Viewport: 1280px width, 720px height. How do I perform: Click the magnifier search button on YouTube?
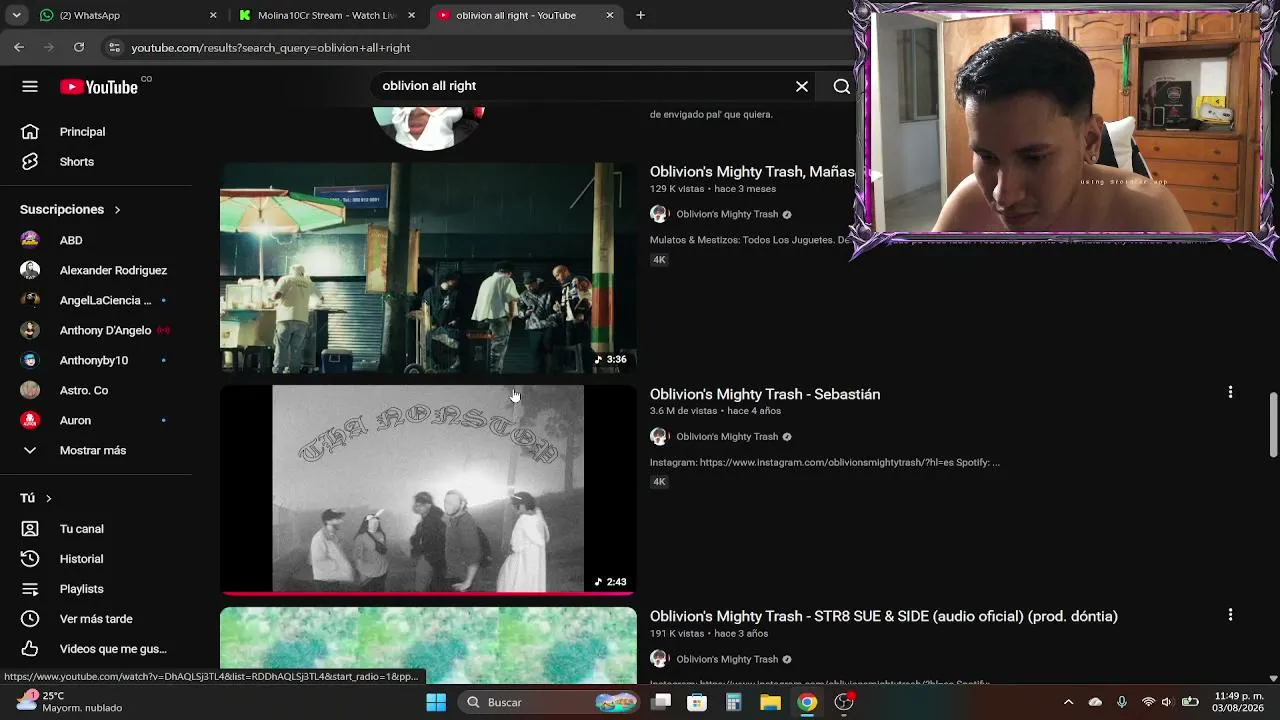point(842,87)
